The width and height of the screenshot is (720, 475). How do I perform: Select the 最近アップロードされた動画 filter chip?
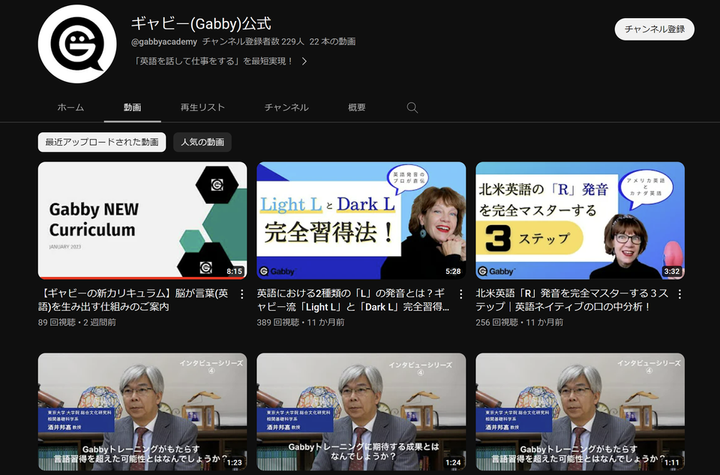coord(102,142)
